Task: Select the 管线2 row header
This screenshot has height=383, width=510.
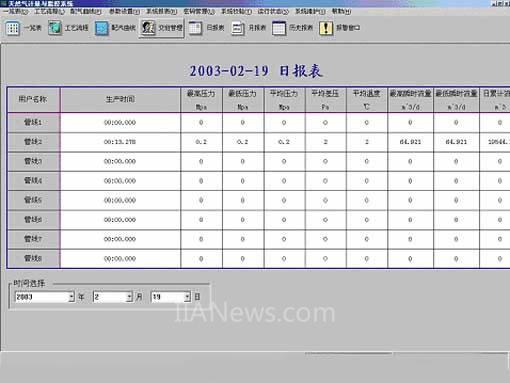Action: 33,142
